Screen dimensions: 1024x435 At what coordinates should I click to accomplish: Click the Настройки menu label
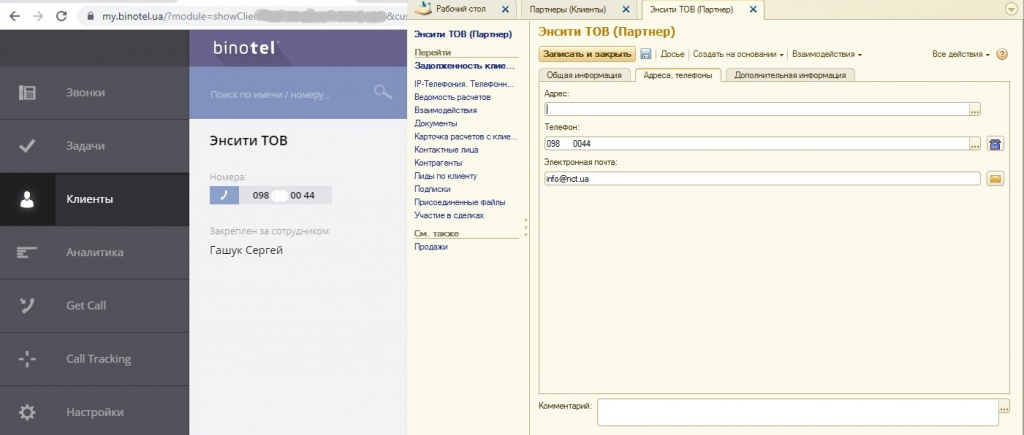tap(95, 412)
